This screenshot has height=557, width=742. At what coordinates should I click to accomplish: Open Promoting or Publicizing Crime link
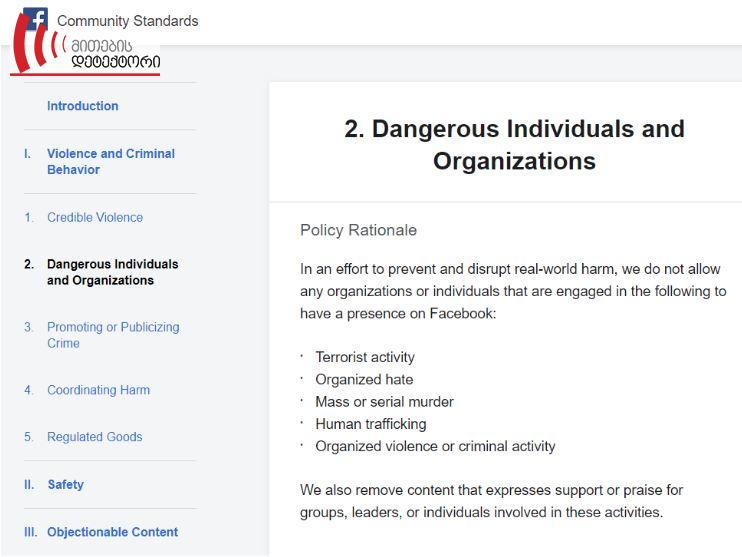pyautogui.click(x=113, y=335)
